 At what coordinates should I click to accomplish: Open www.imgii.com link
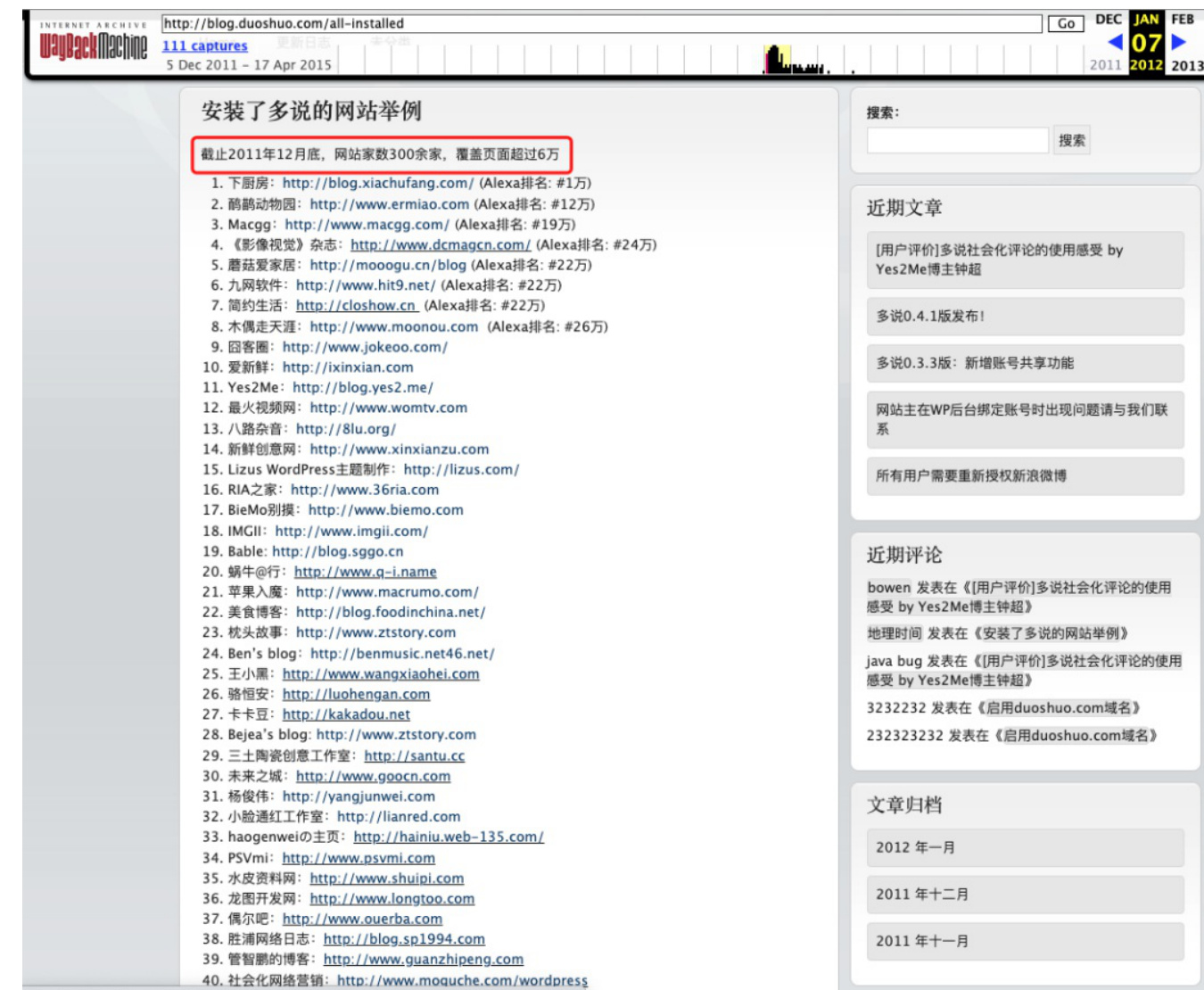pyautogui.click(x=351, y=531)
